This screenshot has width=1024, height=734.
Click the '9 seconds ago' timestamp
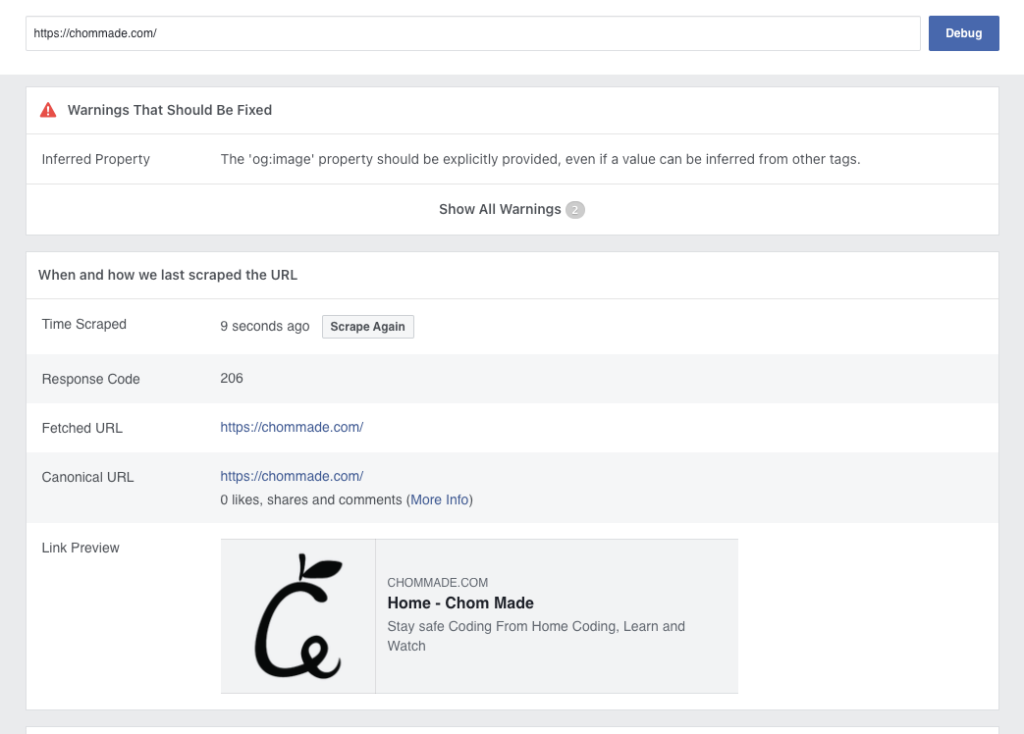(265, 327)
